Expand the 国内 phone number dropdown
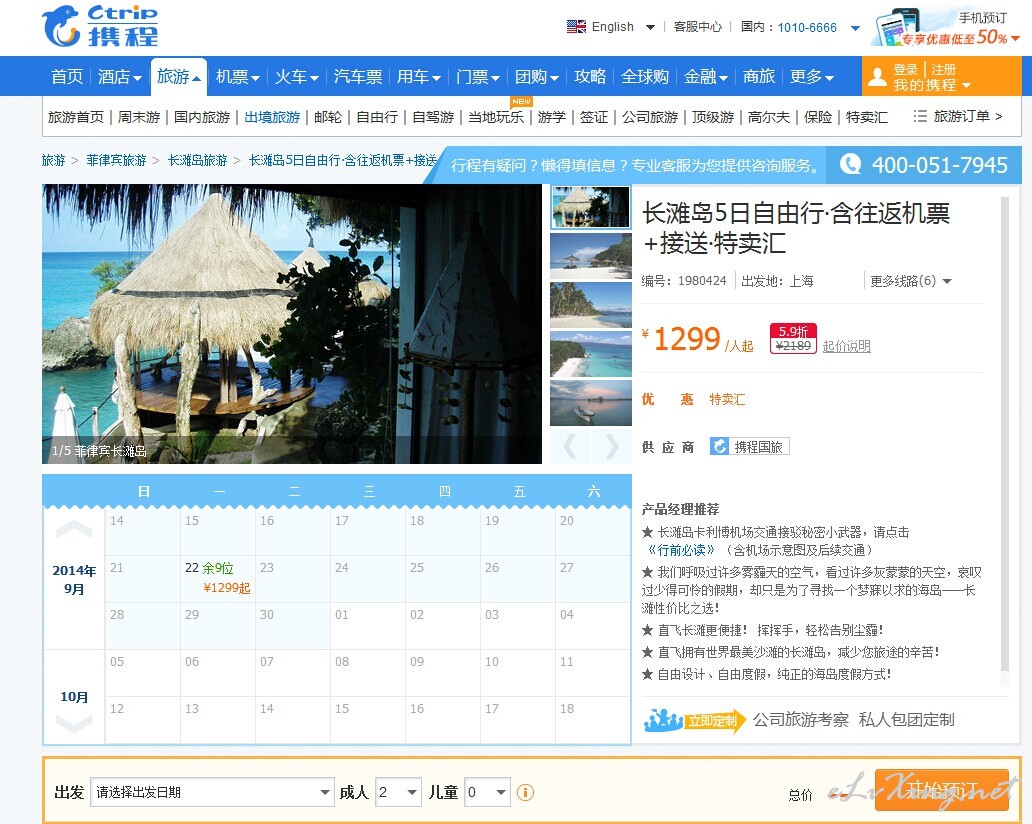Screen dimensions: 1032x824 tap(855, 28)
